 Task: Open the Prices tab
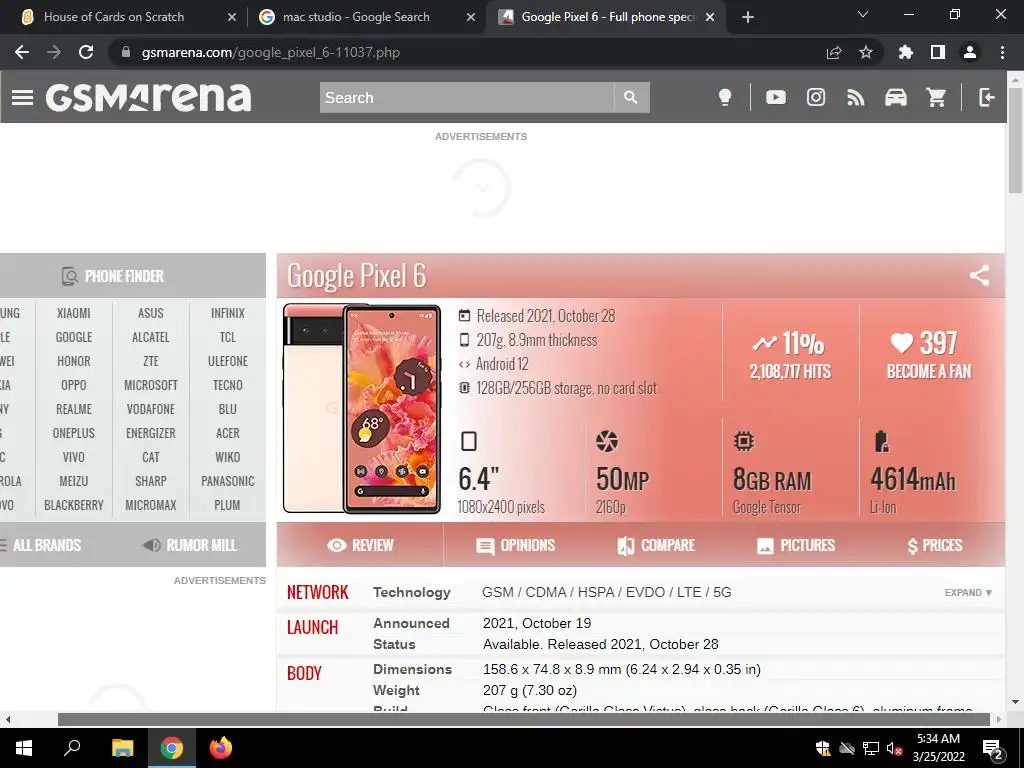point(935,545)
